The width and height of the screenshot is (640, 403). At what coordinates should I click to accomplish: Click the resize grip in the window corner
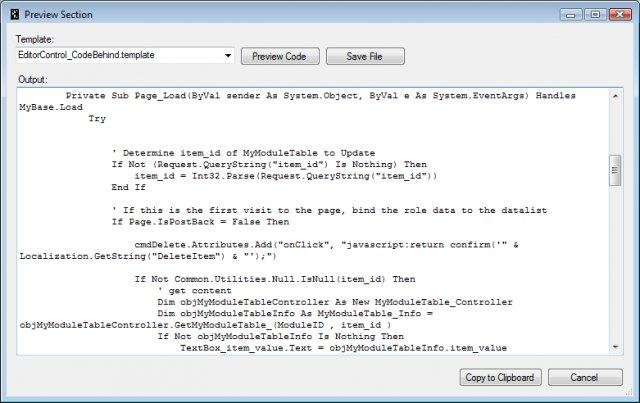(x=632, y=396)
